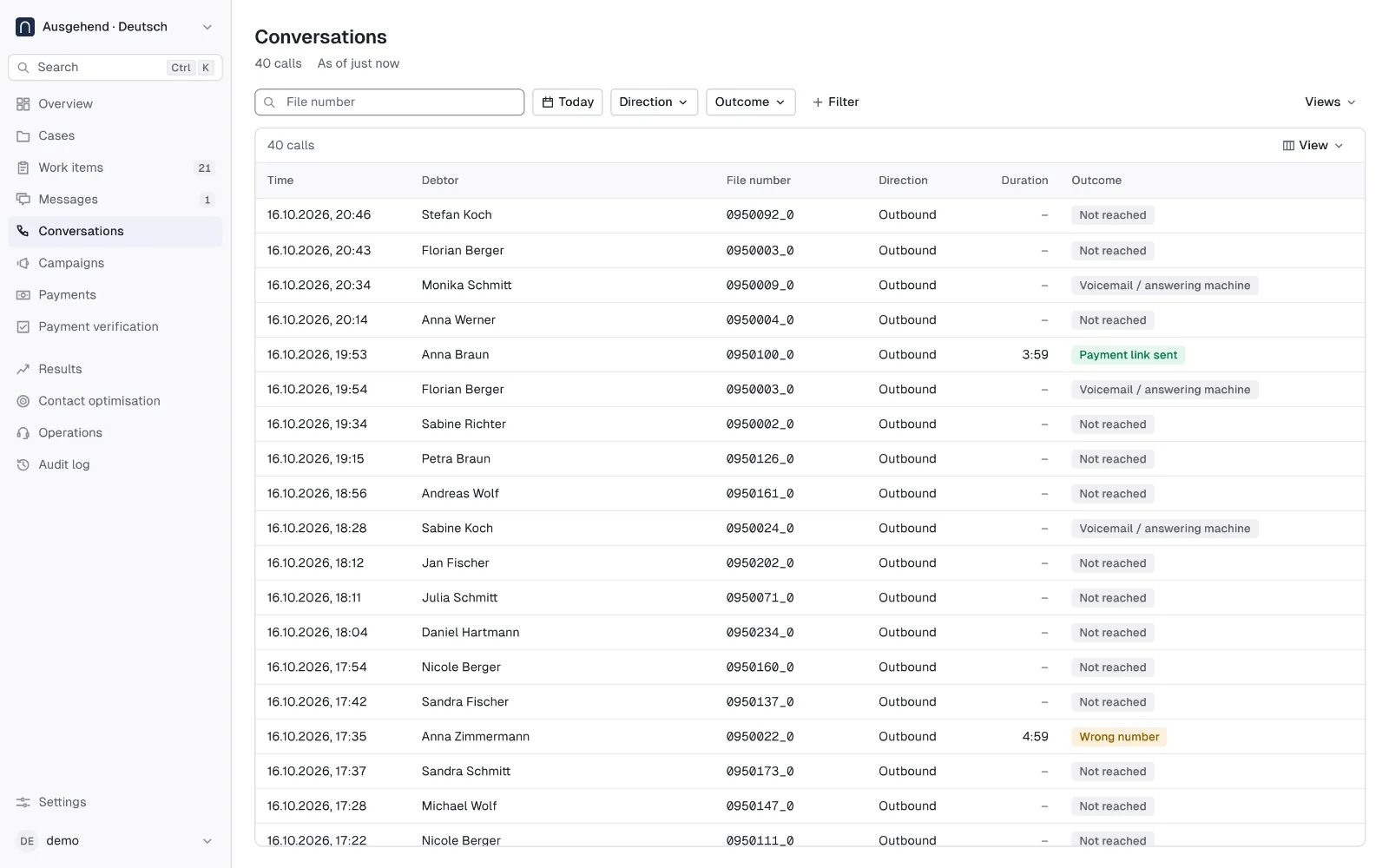Select file number 0950100_0
Screen dimensions: 1389x868
click(760, 355)
